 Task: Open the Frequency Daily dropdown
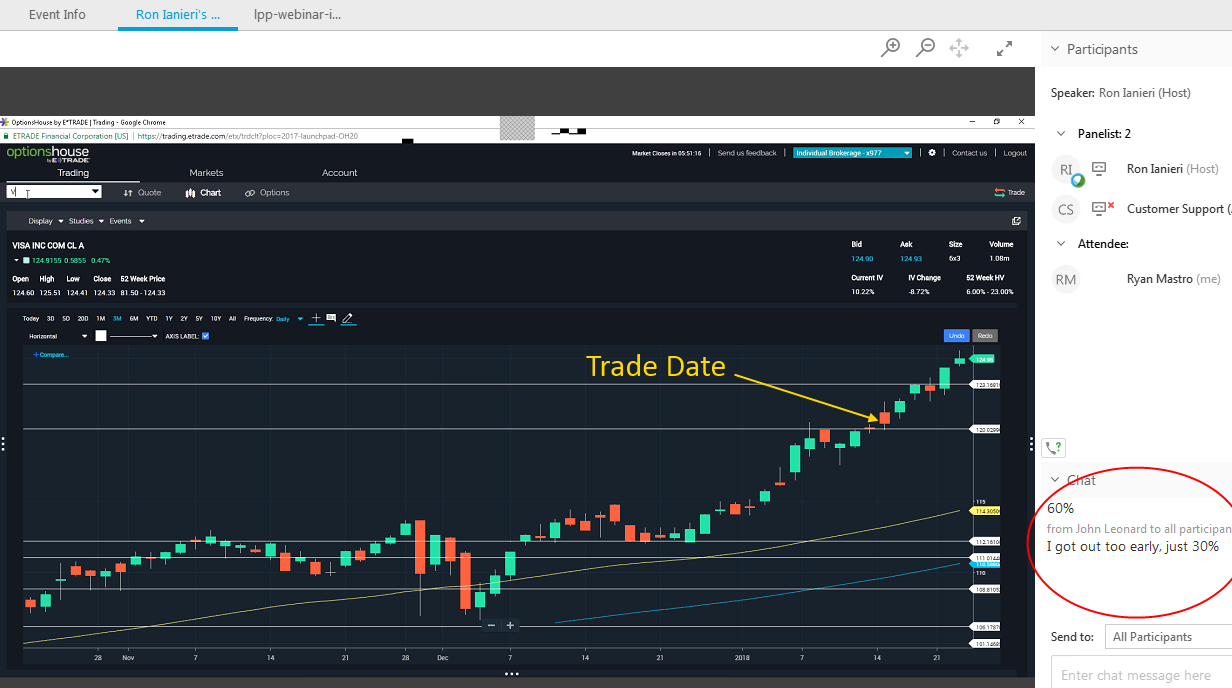click(x=288, y=318)
